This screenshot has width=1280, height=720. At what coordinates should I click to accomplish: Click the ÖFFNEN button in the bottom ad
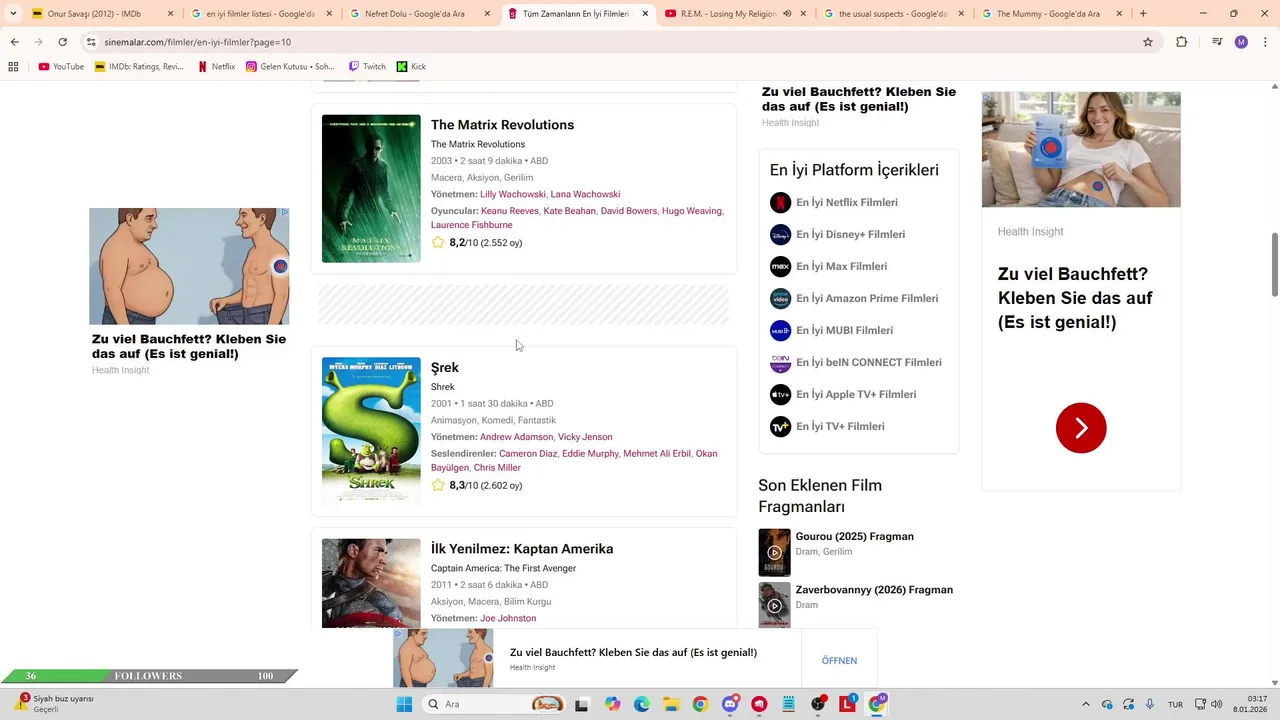point(839,661)
